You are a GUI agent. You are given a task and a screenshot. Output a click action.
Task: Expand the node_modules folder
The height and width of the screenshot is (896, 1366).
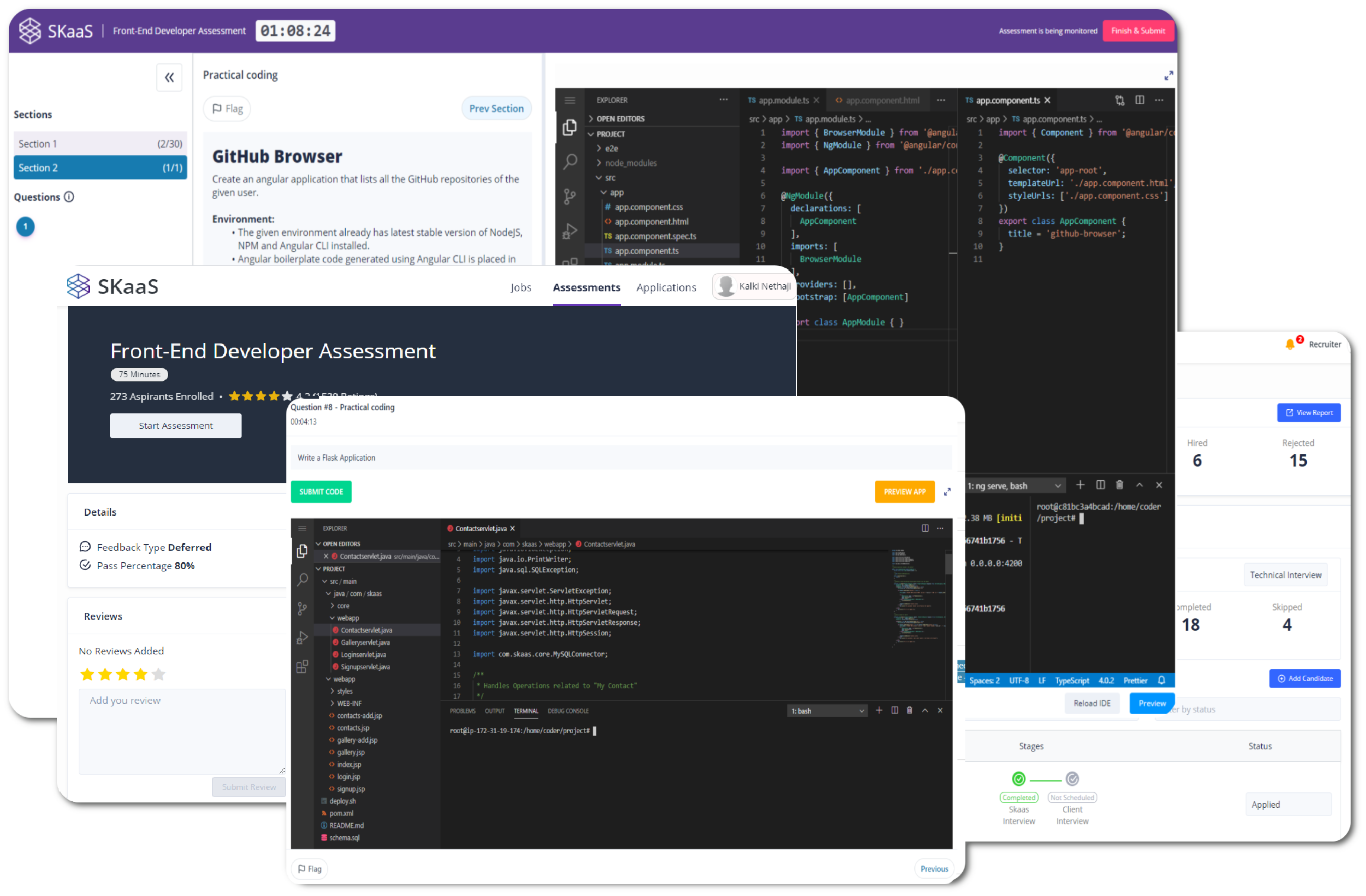pyautogui.click(x=631, y=163)
